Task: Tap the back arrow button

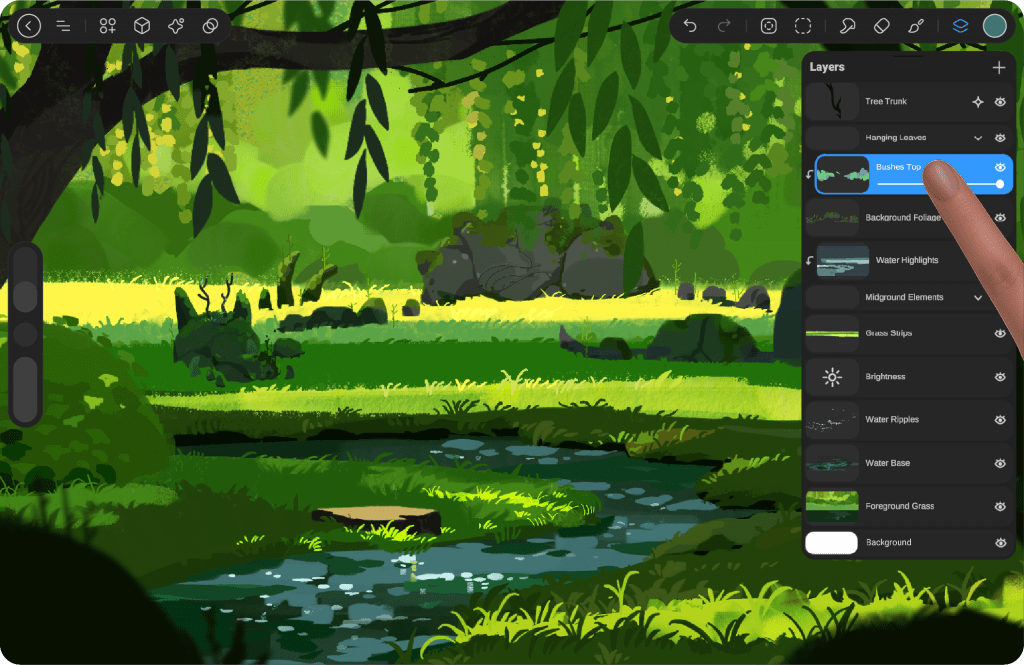Action: click(x=29, y=27)
